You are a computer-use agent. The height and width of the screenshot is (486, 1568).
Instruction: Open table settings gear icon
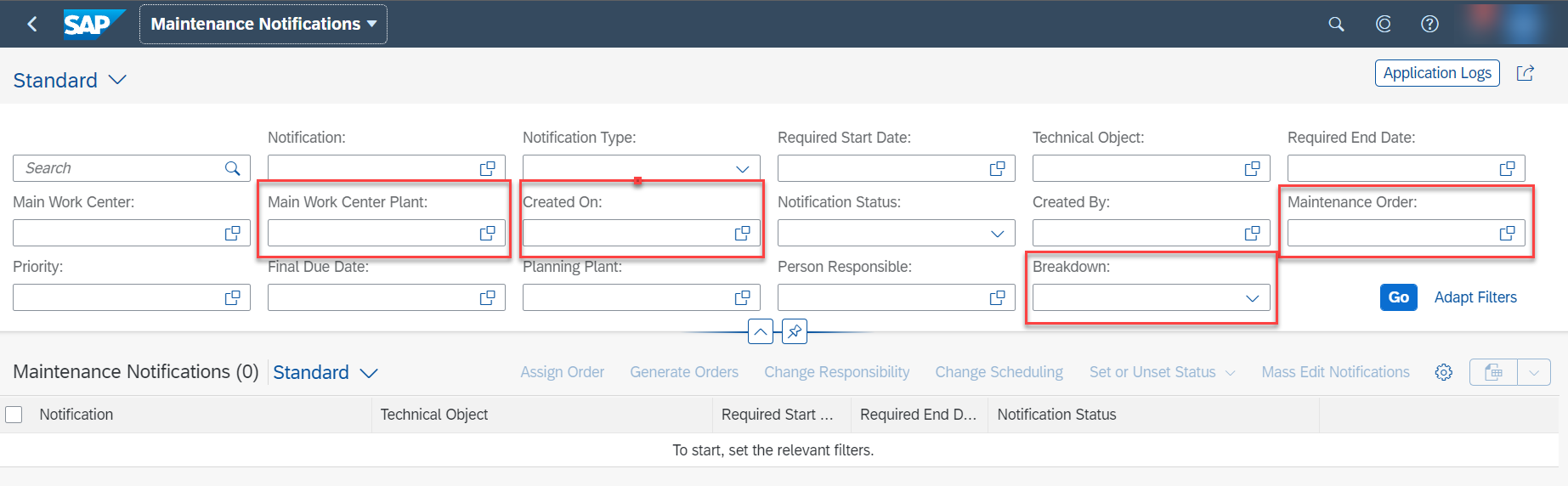pyautogui.click(x=1444, y=372)
